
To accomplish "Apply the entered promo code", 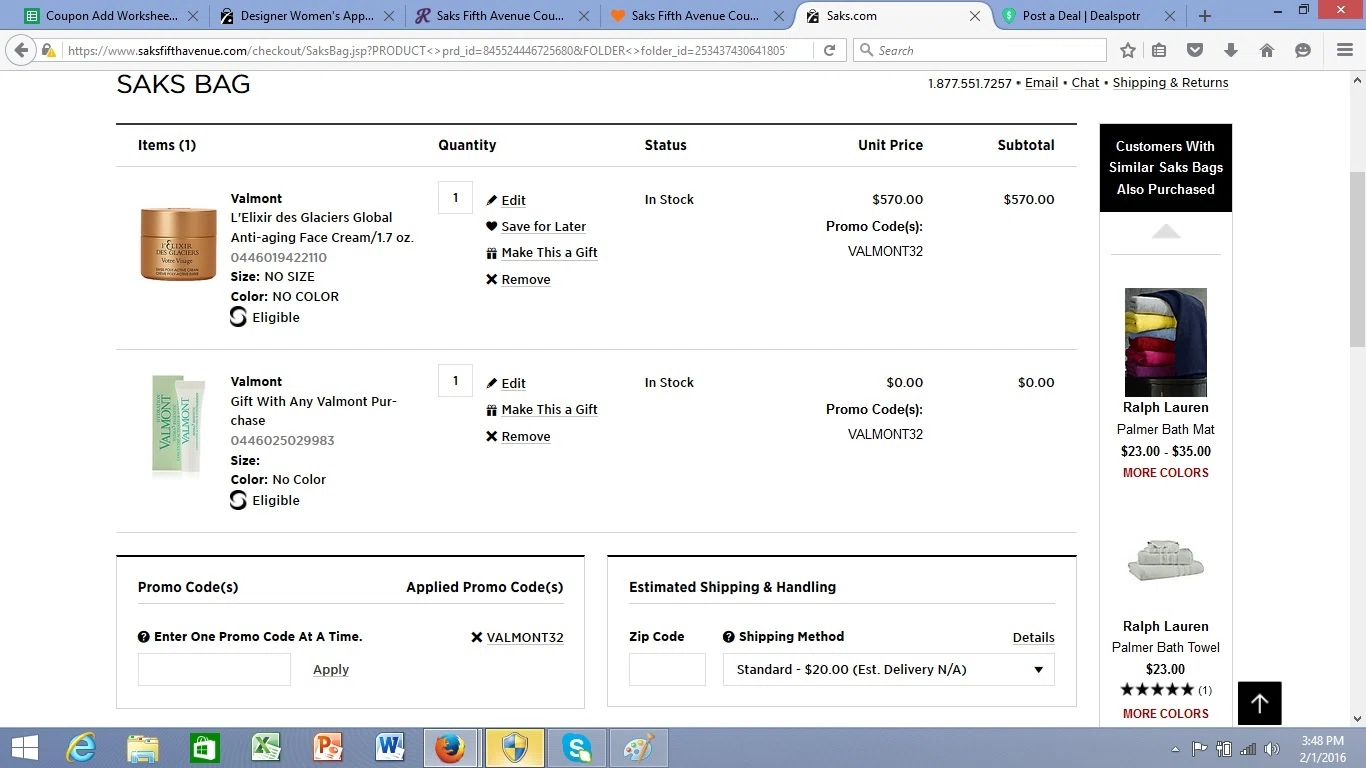I will 331,670.
